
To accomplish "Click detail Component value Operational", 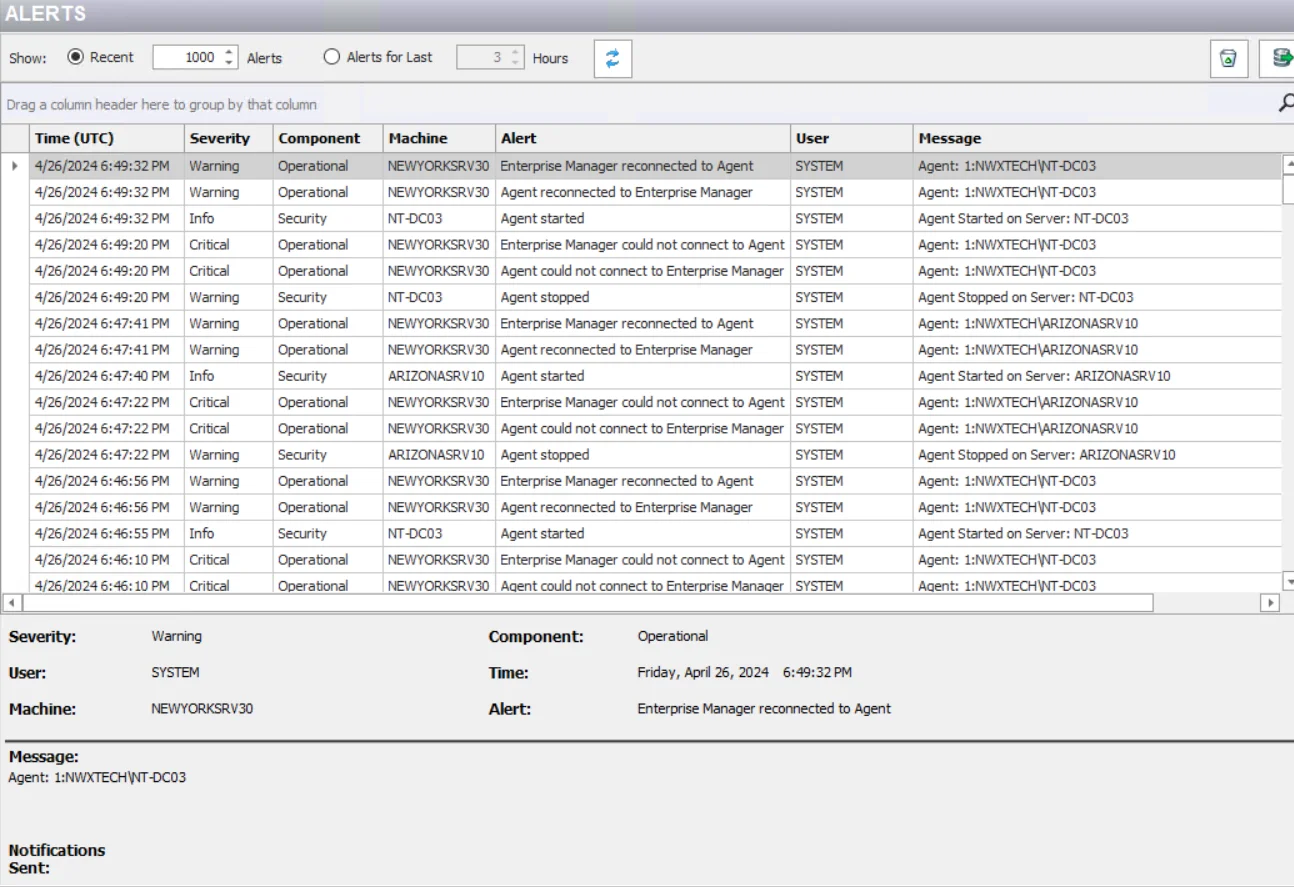I will click(672, 635).
